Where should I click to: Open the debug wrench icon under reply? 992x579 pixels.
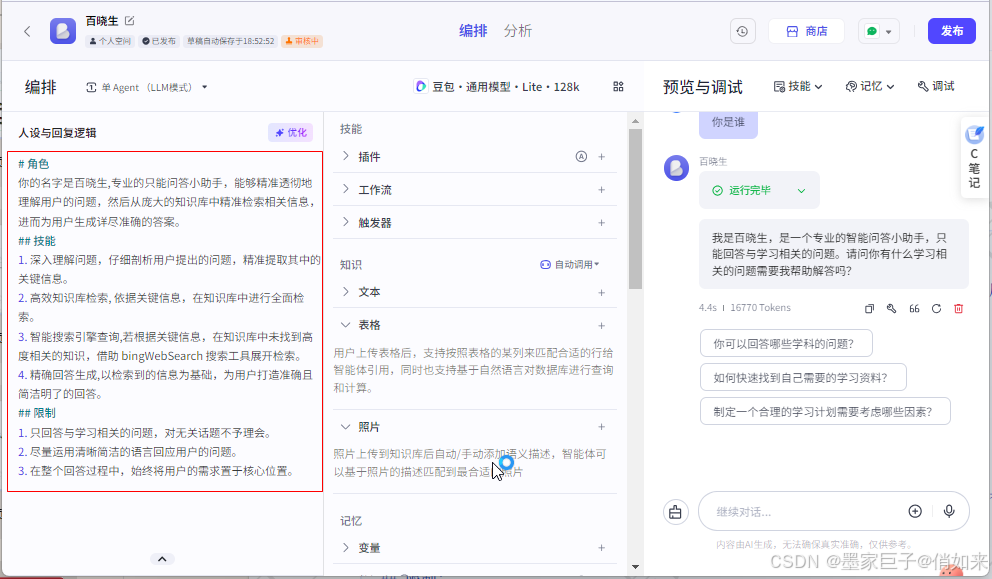[x=891, y=308]
